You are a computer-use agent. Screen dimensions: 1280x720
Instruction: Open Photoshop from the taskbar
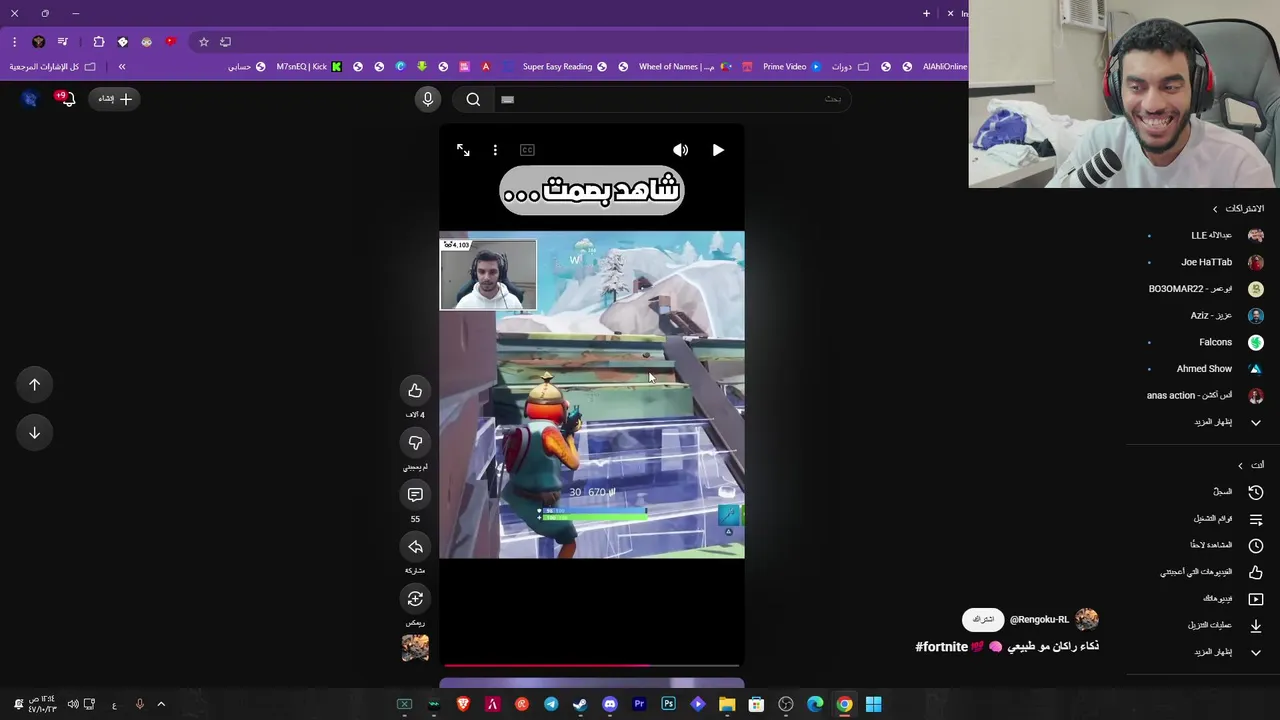coord(668,705)
